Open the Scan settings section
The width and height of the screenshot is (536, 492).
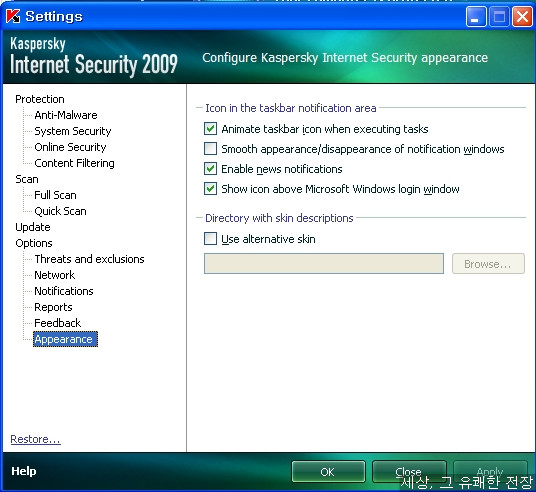(x=27, y=179)
